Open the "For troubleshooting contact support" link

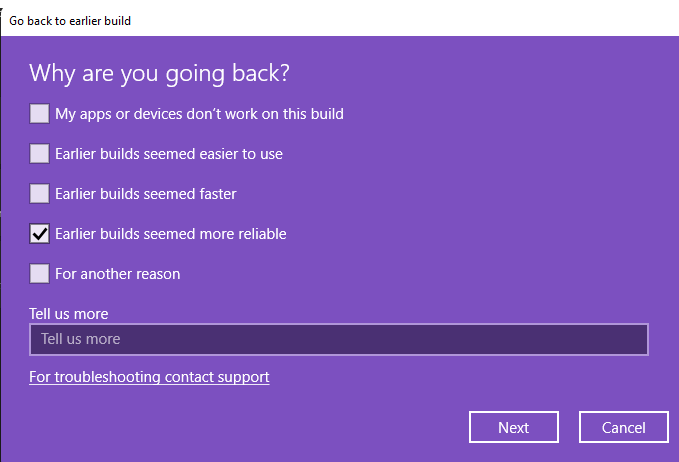(149, 377)
